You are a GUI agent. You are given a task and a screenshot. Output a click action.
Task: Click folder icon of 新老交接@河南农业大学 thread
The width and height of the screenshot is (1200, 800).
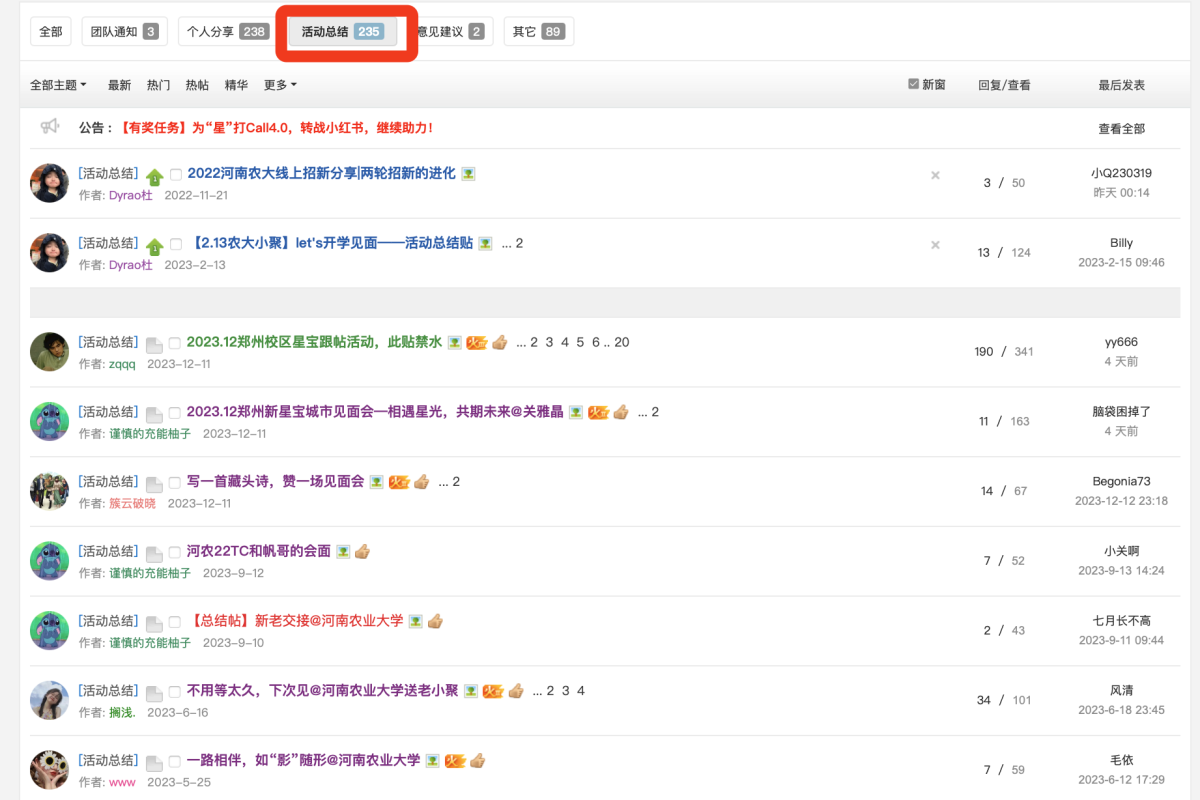click(154, 624)
